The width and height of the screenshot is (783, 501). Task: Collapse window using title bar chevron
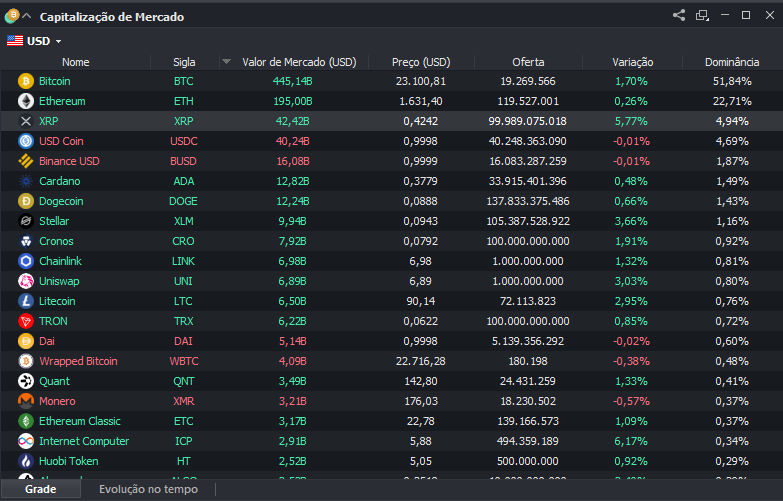tap(27, 16)
